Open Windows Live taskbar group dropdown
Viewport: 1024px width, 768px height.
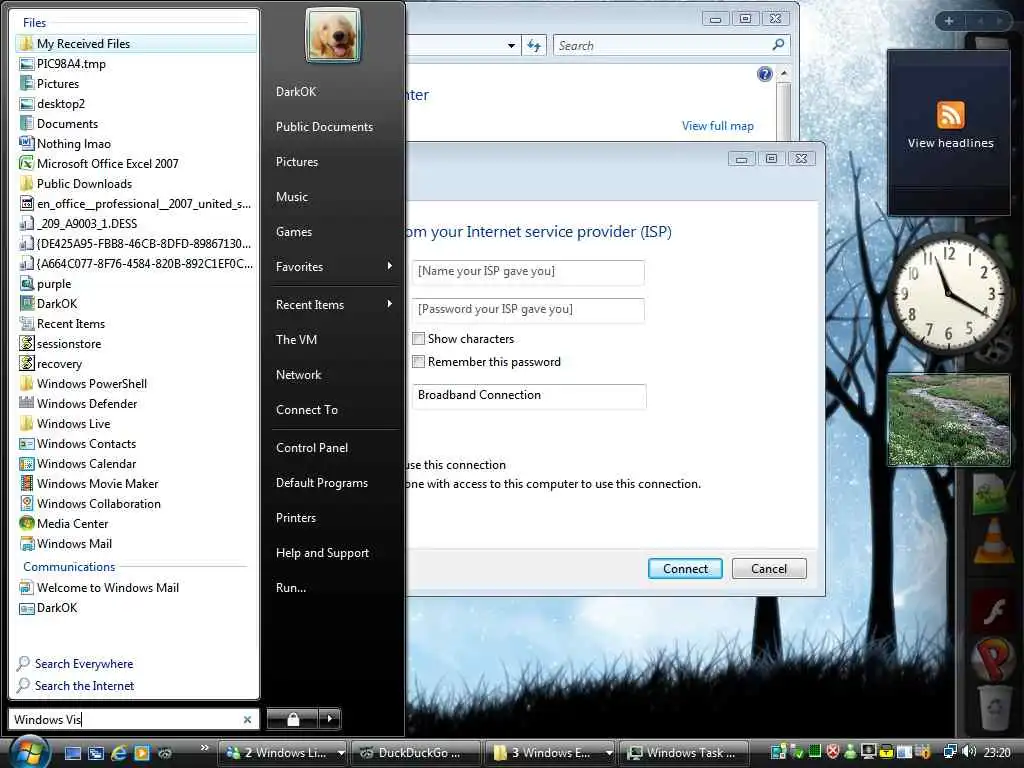click(340, 753)
